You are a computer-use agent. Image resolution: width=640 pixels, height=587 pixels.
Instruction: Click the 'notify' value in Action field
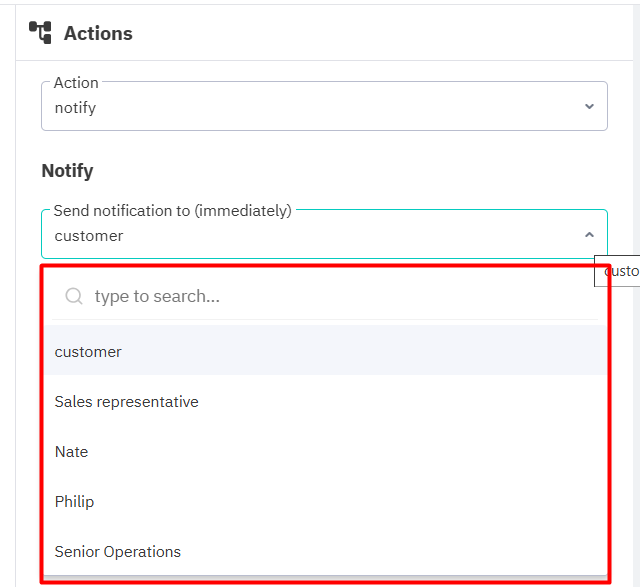tap(75, 107)
